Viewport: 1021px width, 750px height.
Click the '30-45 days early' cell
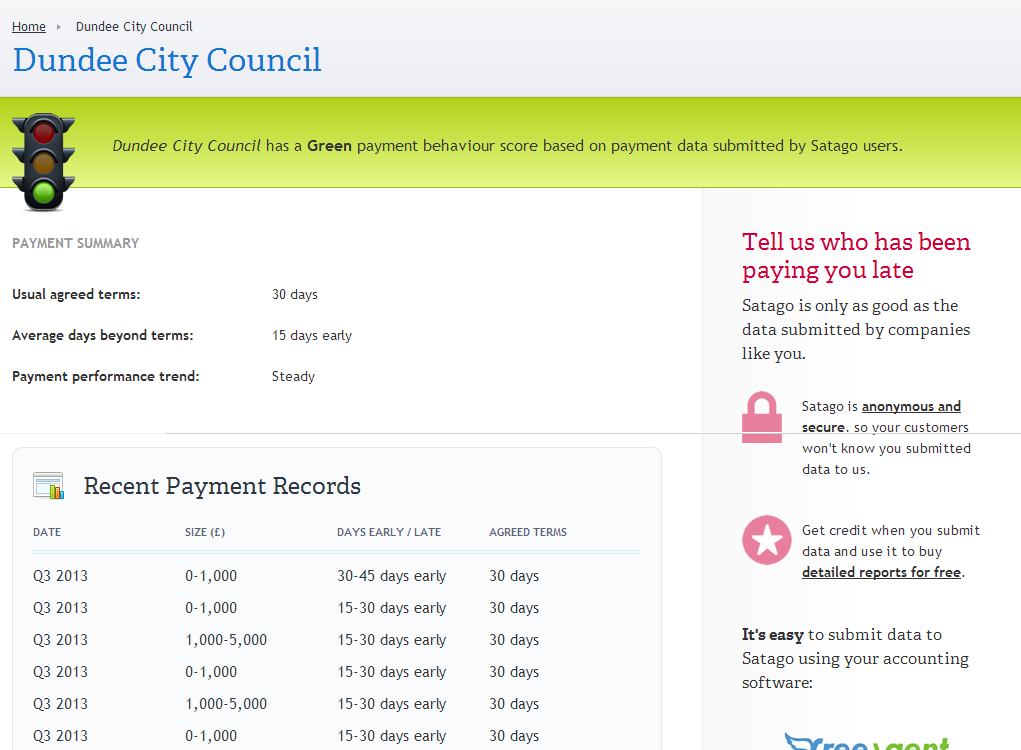click(391, 576)
